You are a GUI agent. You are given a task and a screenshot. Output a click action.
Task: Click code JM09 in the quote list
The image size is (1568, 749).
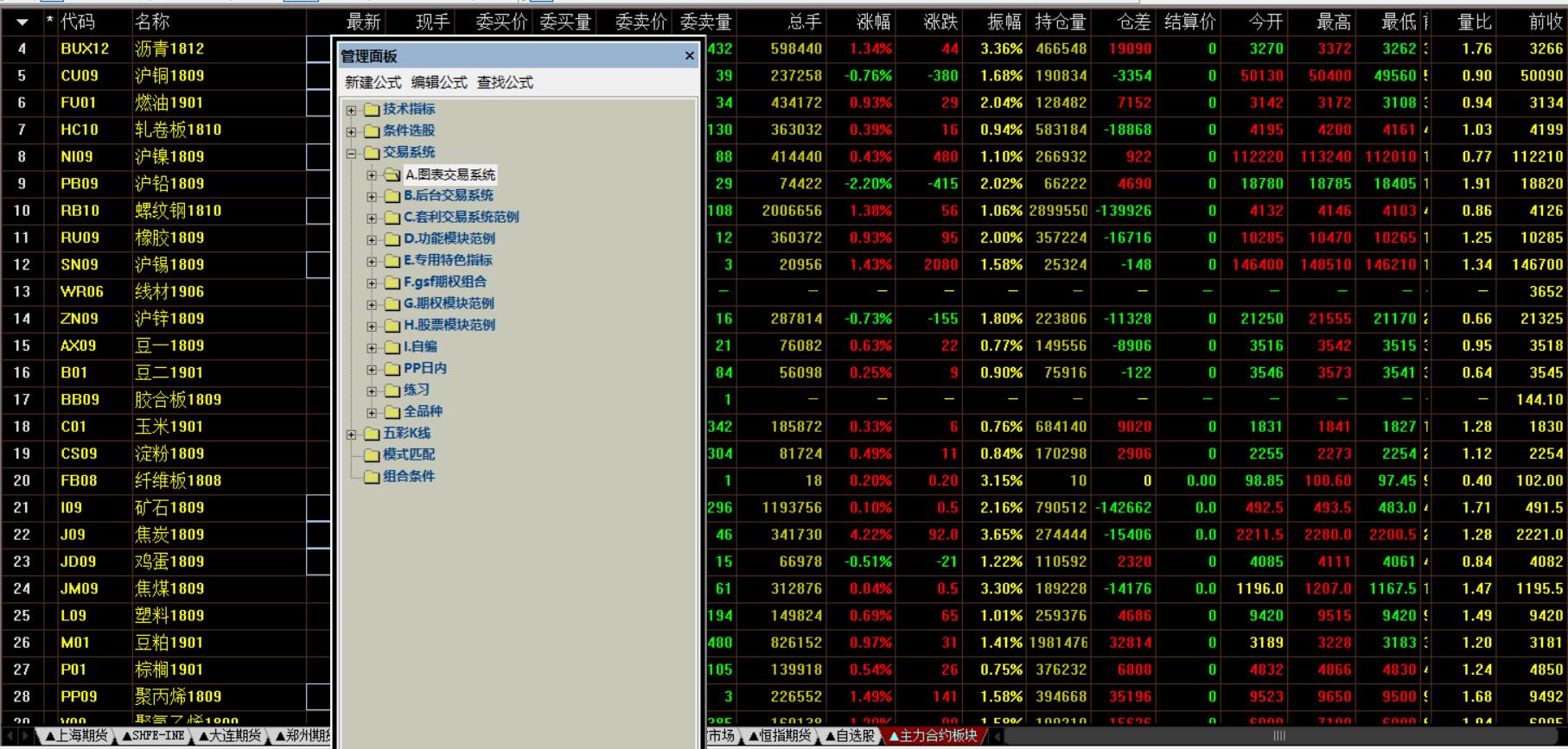(x=80, y=589)
